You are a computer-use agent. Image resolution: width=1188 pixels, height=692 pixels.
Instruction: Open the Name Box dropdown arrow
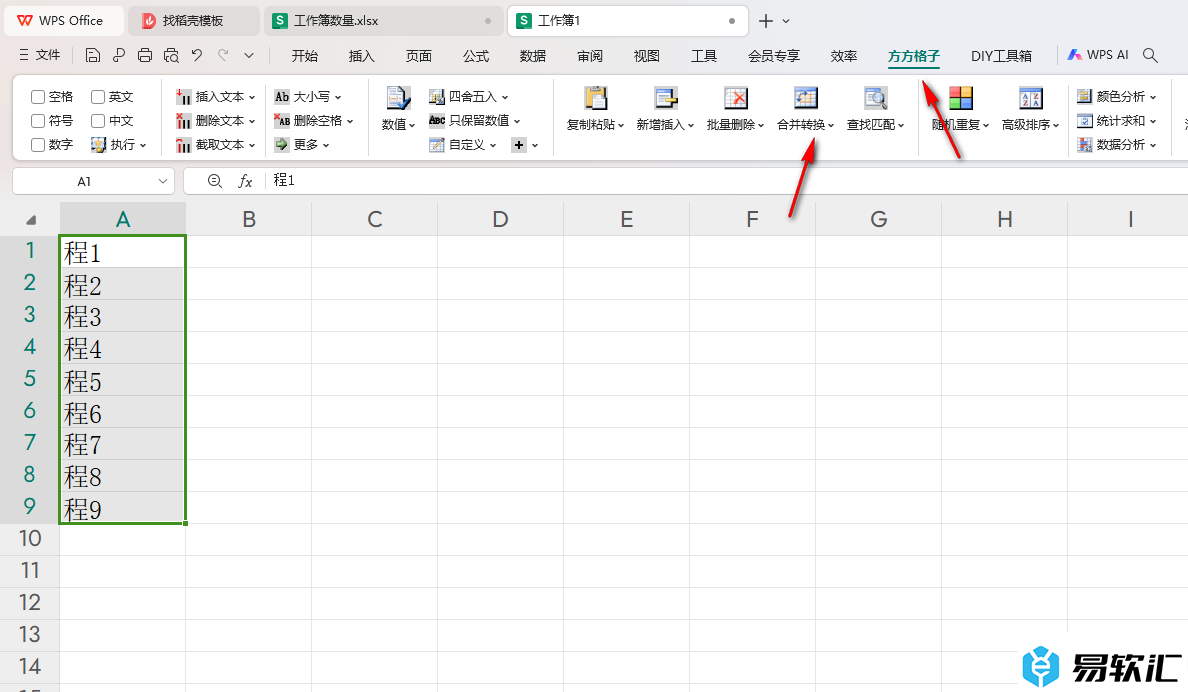pos(162,181)
